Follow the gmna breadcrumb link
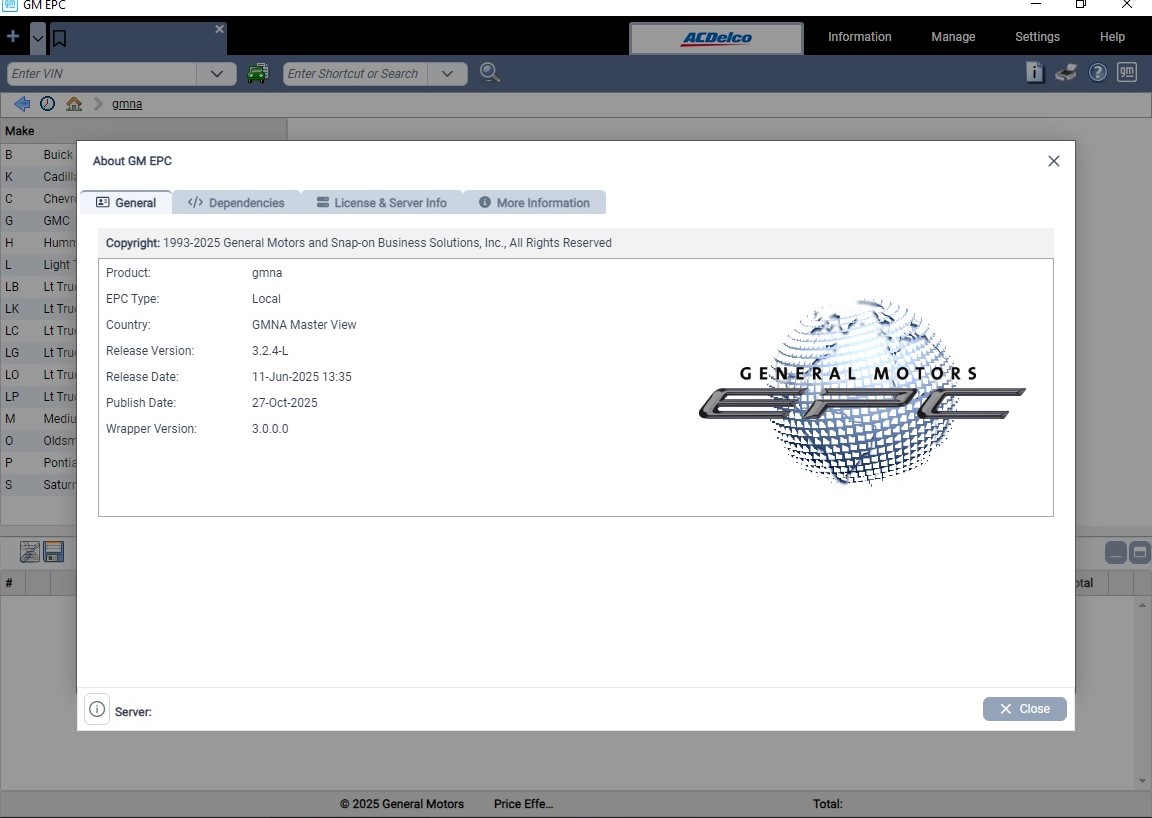This screenshot has width=1152, height=818. (x=126, y=103)
